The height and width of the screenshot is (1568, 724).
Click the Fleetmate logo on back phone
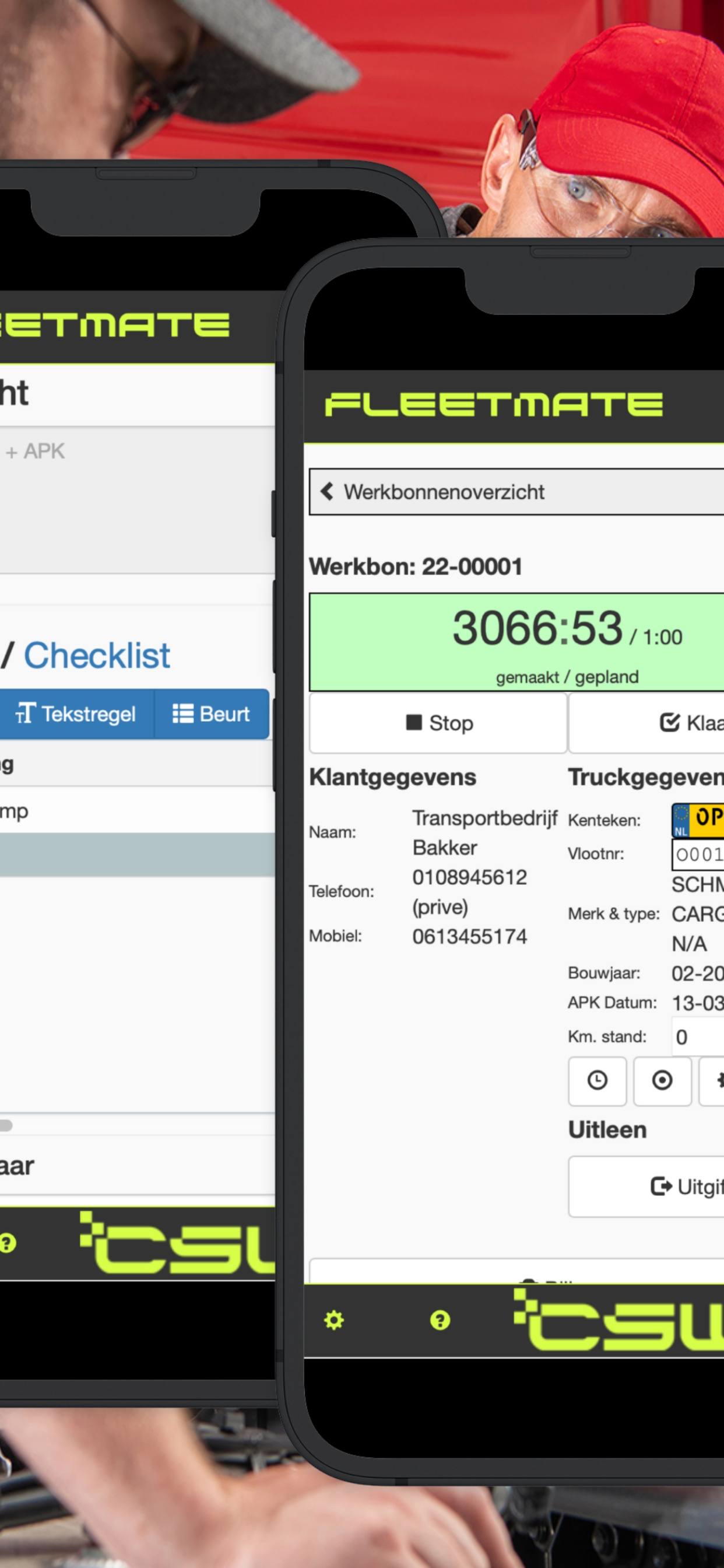point(115,324)
